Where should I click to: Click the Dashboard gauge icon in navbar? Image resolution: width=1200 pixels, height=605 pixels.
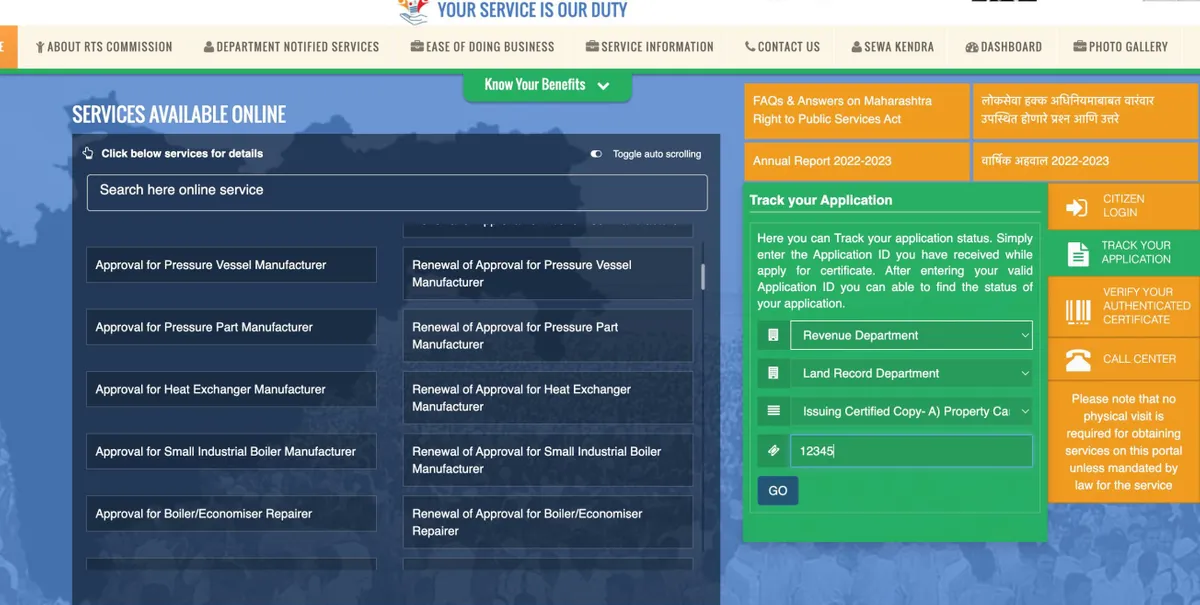(x=971, y=47)
